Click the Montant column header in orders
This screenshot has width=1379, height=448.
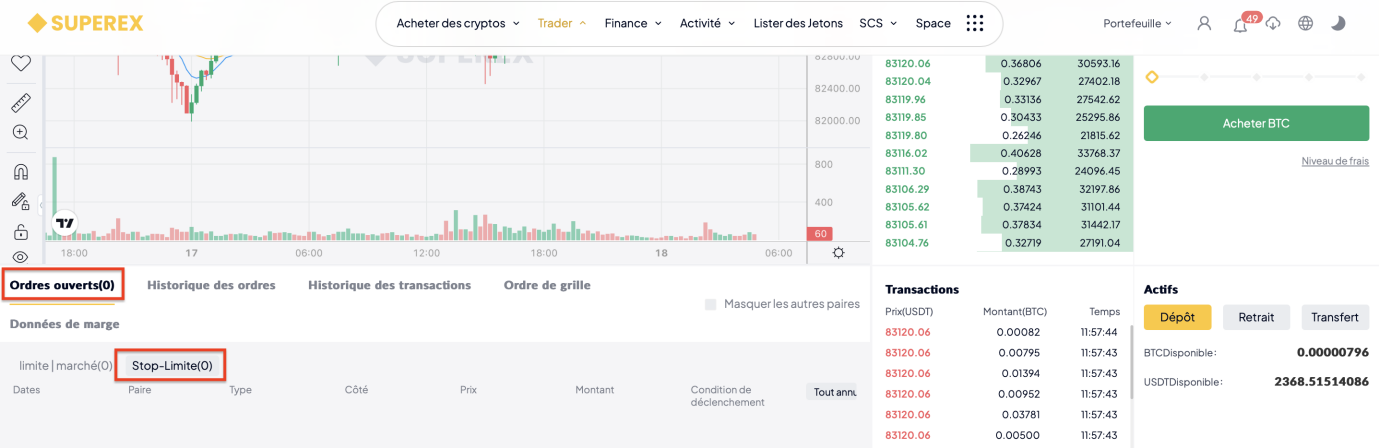pos(595,390)
